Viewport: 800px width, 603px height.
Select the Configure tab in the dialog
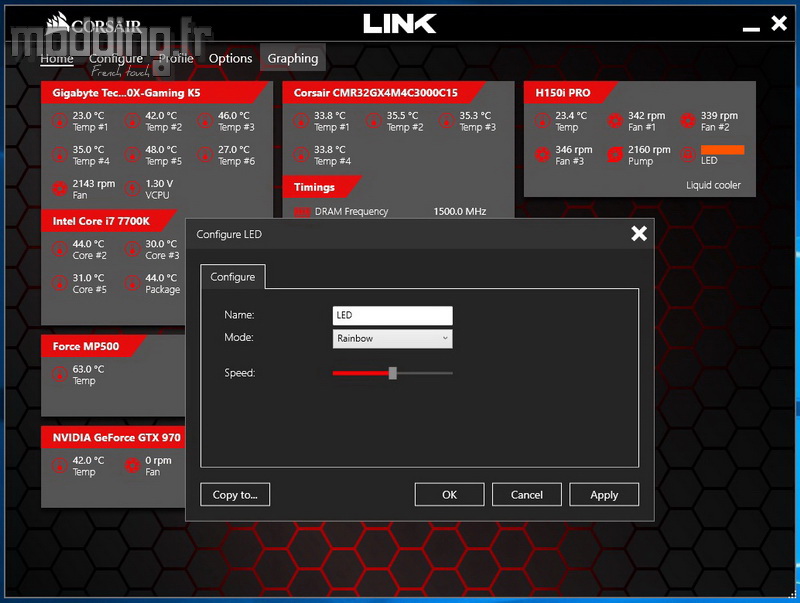[233, 277]
